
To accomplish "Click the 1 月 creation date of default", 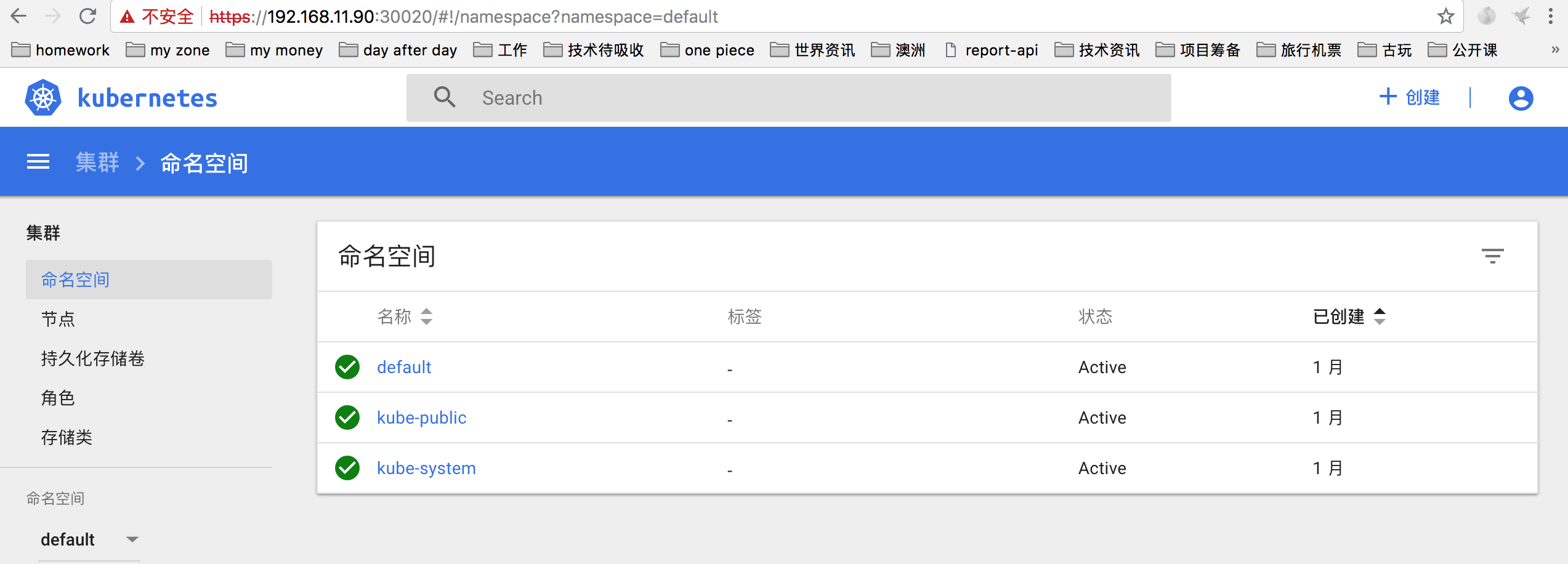I will 1328,367.
